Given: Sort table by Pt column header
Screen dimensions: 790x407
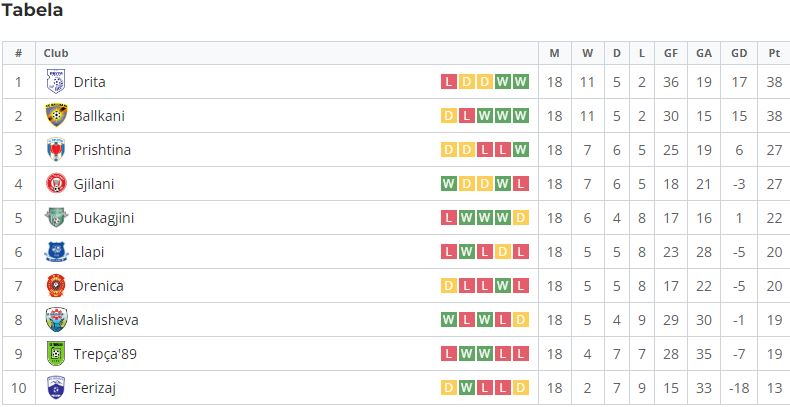Looking at the screenshot, I should (x=774, y=53).
